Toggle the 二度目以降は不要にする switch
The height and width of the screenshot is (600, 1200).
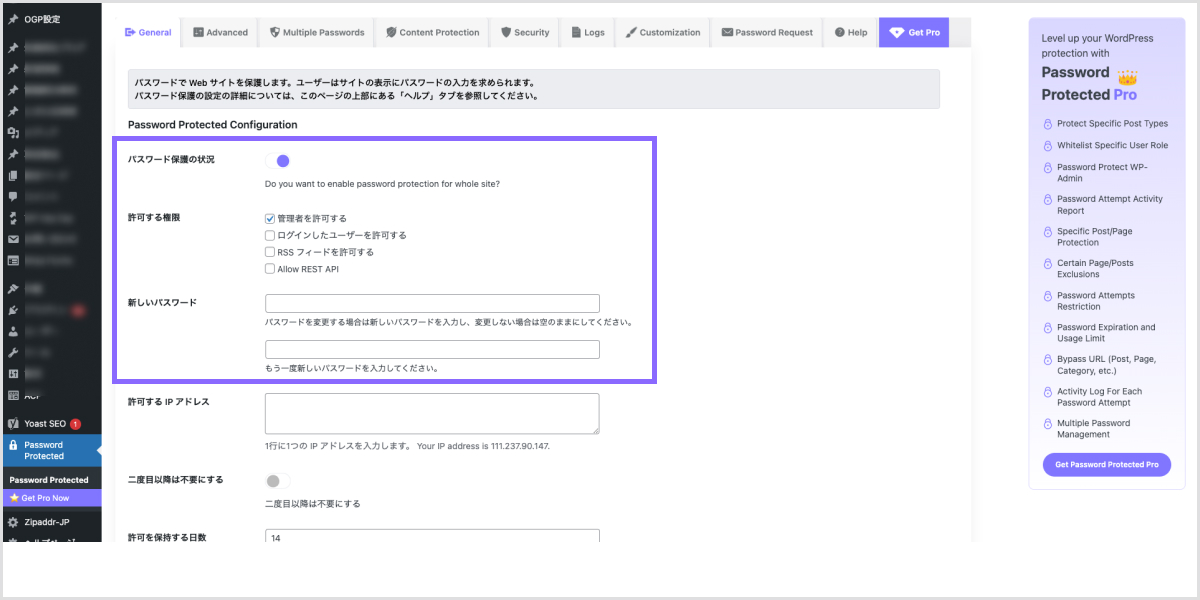(277, 481)
